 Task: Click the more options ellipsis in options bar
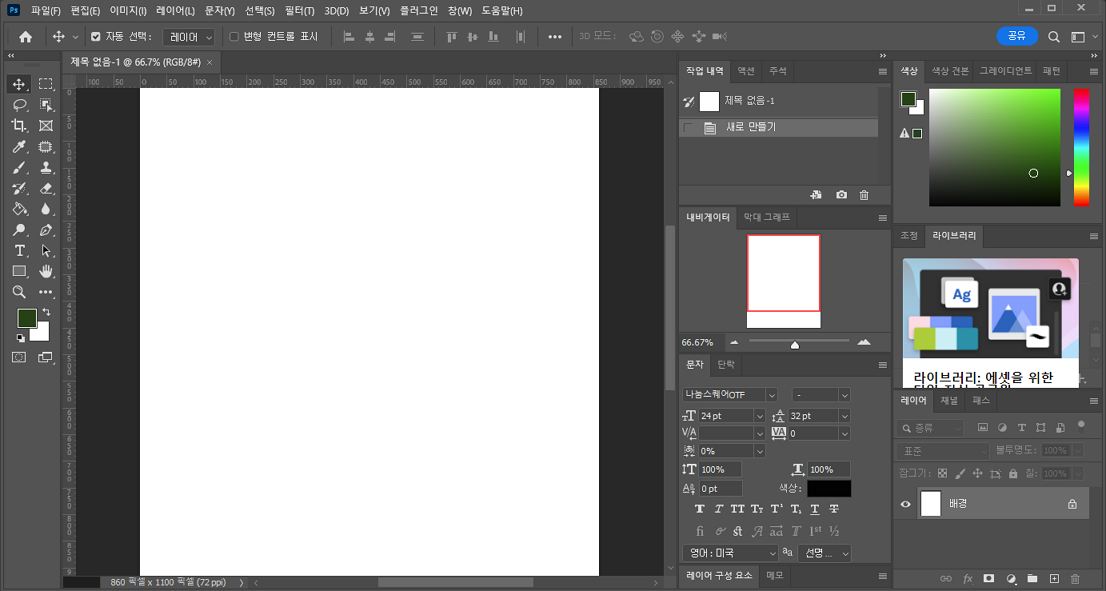coord(554,37)
